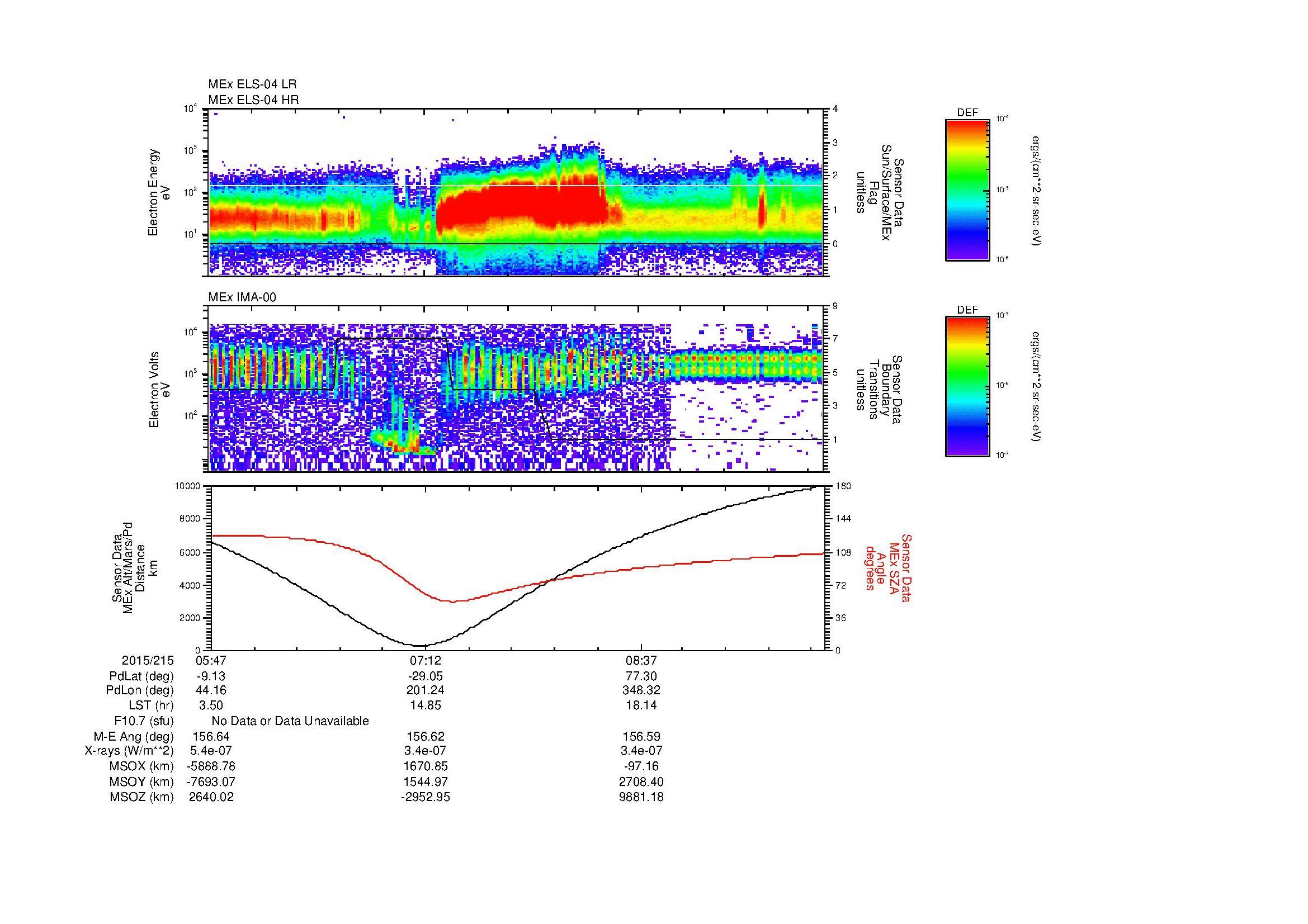Click the 'MSOX (km)' row label
The height and width of the screenshot is (924, 1308).
click(x=141, y=766)
